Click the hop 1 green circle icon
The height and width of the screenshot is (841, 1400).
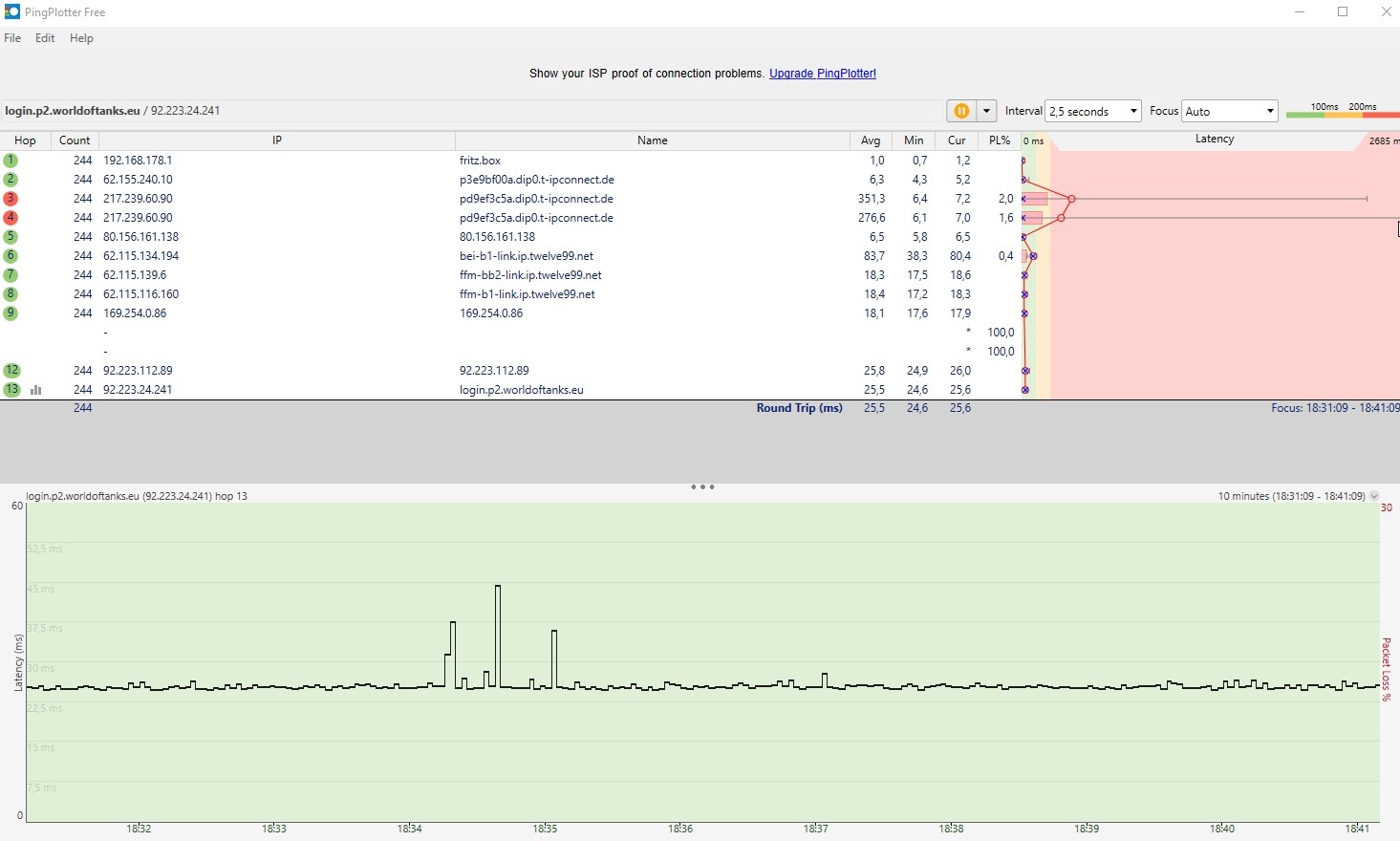(x=11, y=161)
